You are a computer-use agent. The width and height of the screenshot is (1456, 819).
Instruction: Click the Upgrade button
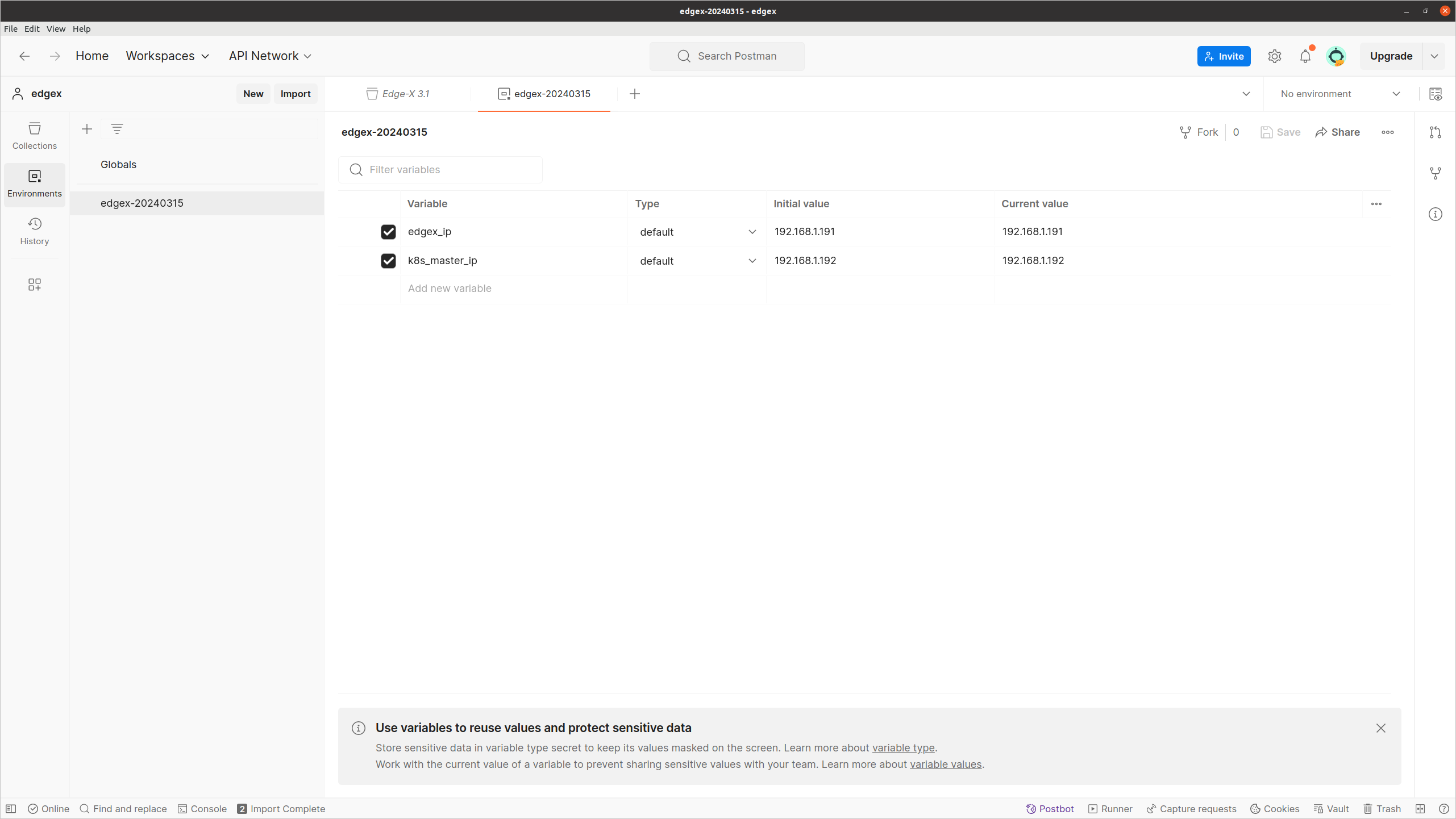1391,56
